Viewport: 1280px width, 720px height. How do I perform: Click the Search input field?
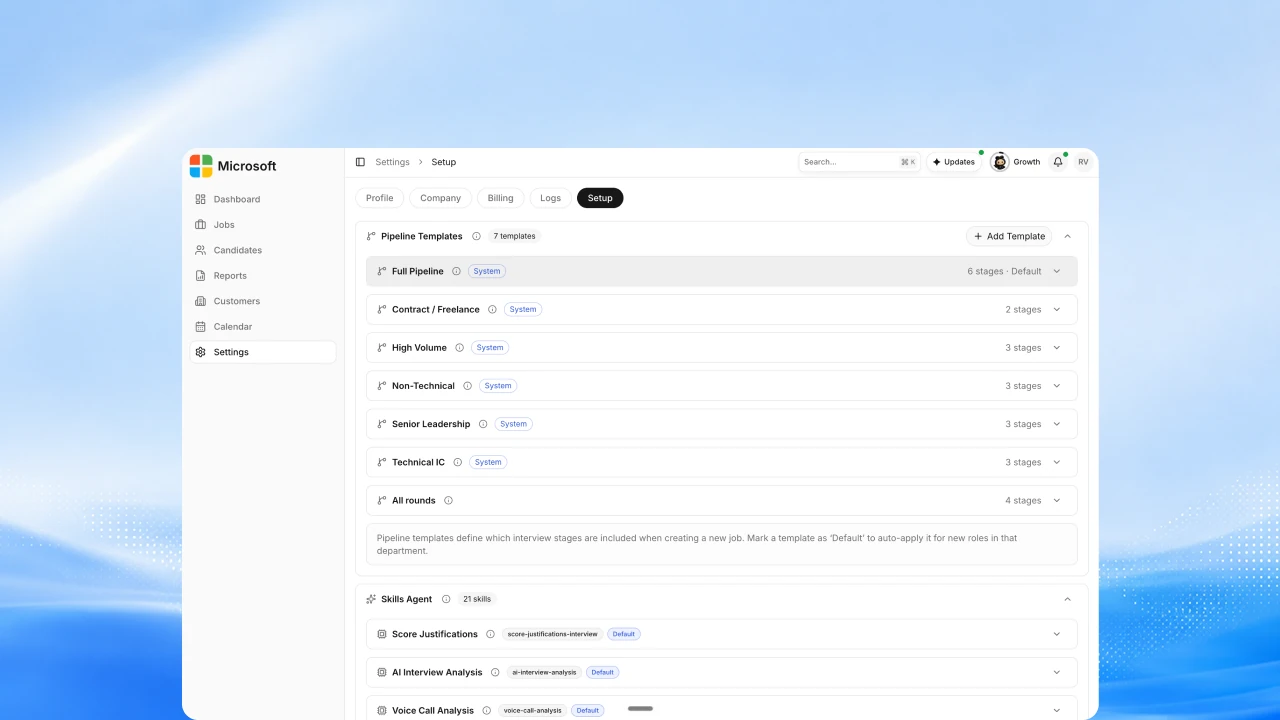[x=860, y=162]
